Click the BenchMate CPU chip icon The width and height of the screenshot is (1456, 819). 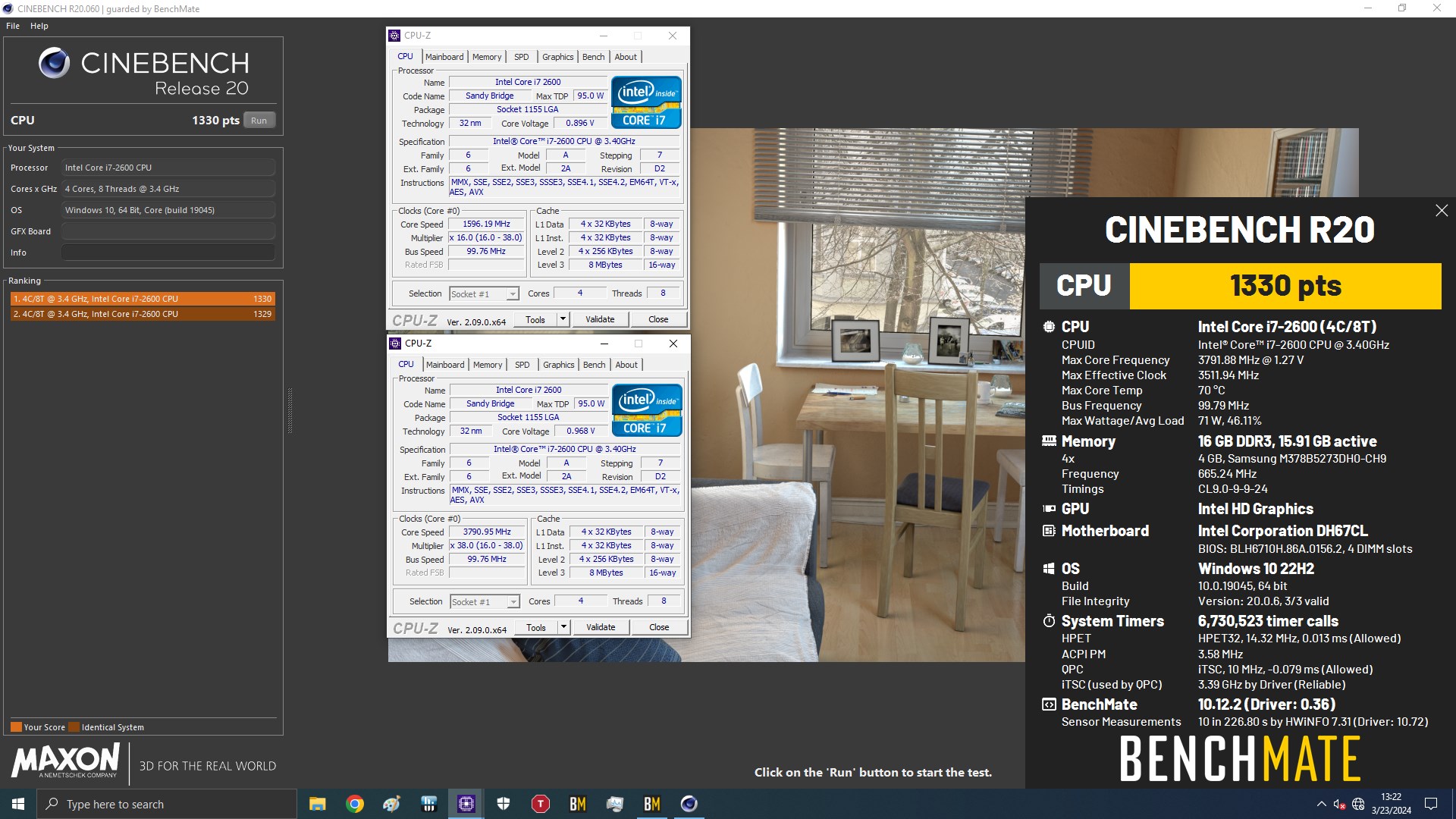tap(1049, 327)
